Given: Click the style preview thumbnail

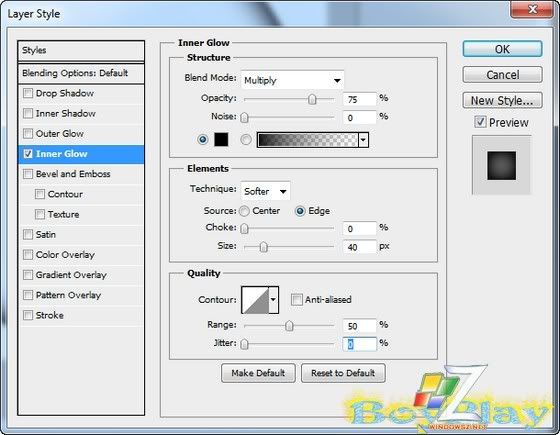Looking at the screenshot, I should [501, 165].
